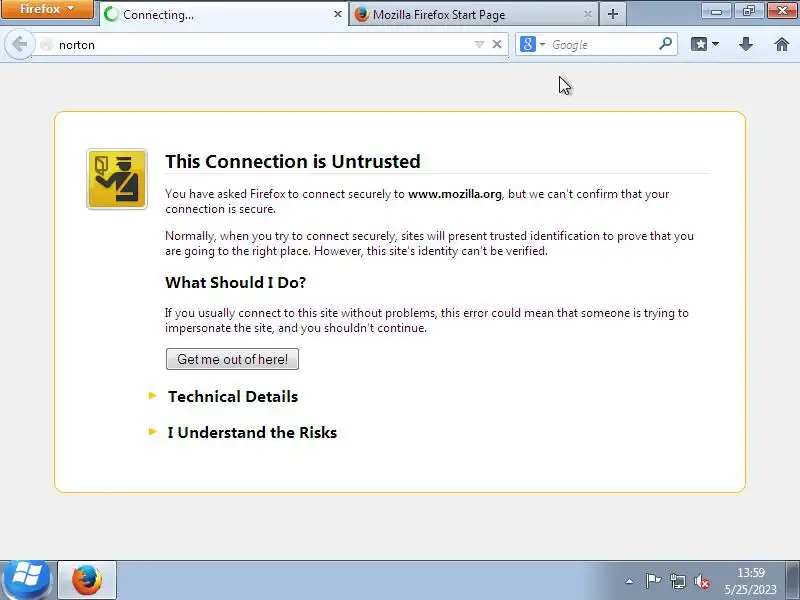
Task: Close the Connecting... tab
Action: click(x=338, y=14)
